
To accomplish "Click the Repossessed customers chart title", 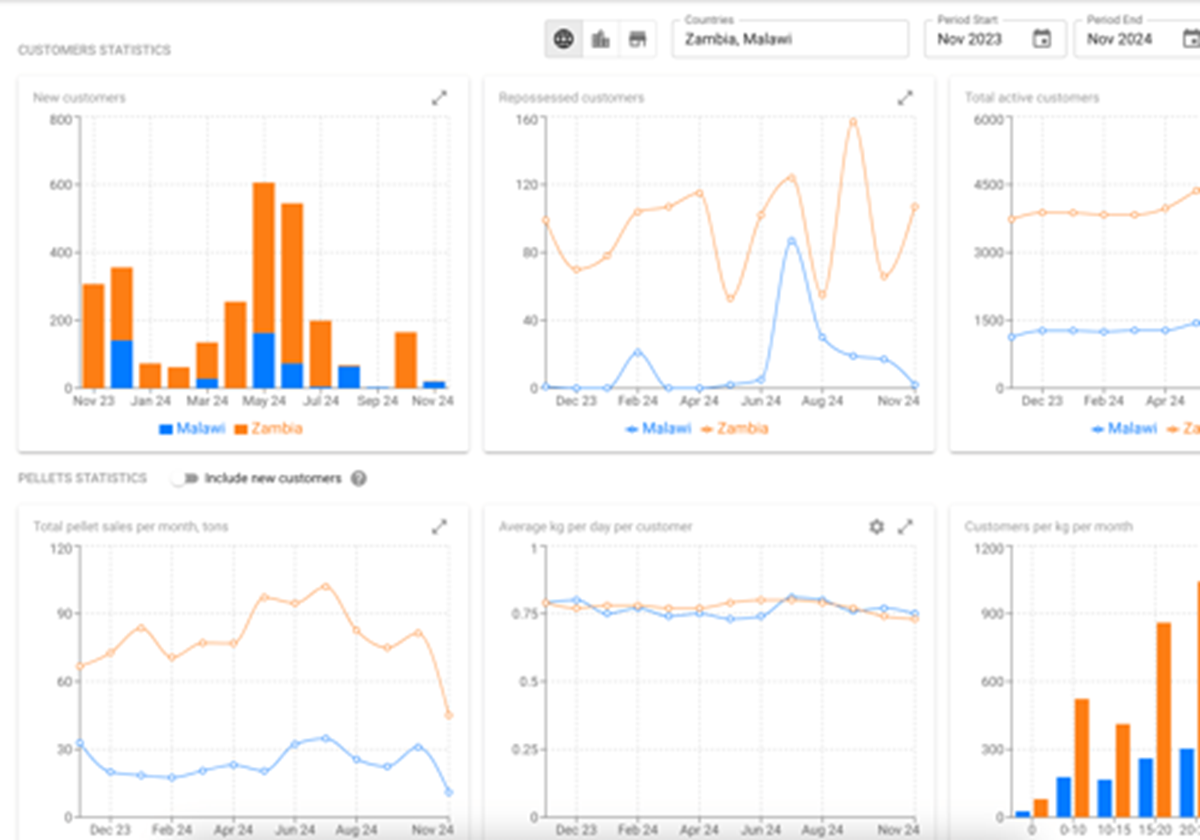I will pos(571,98).
